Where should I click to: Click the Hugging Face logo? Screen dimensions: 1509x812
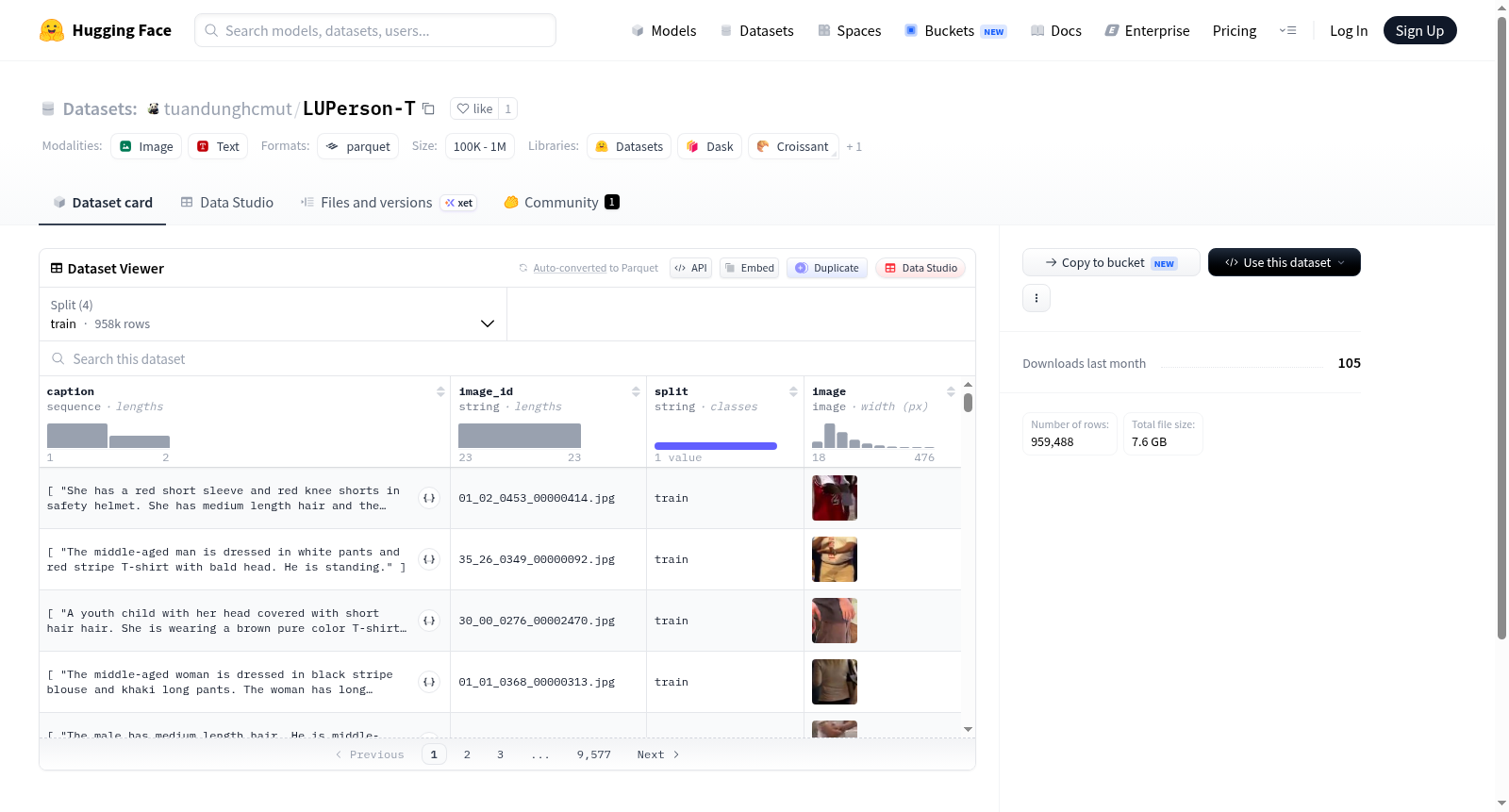[x=52, y=30]
